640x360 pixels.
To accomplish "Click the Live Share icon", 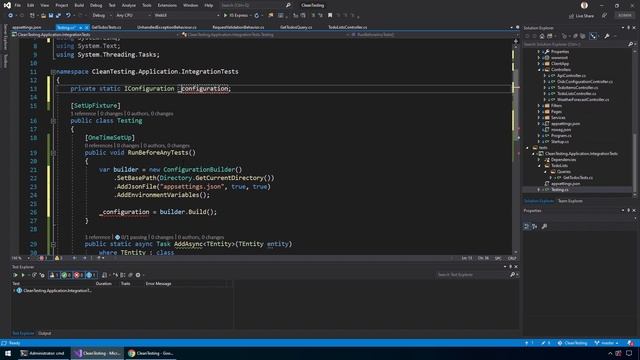I will click(x=571, y=16).
